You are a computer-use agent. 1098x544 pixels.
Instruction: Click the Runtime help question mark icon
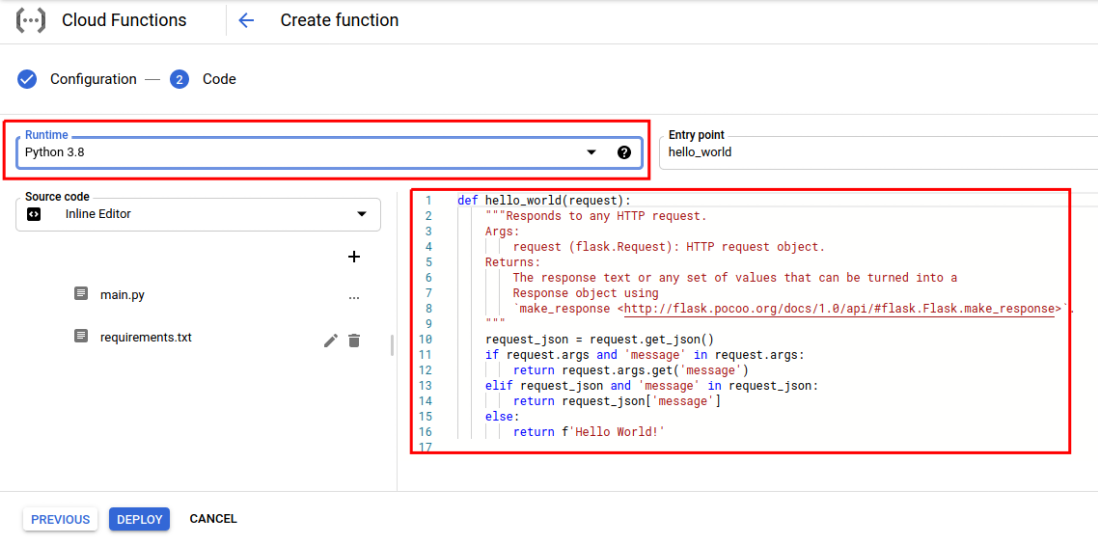pyautogui.click(x=624, y=152)
